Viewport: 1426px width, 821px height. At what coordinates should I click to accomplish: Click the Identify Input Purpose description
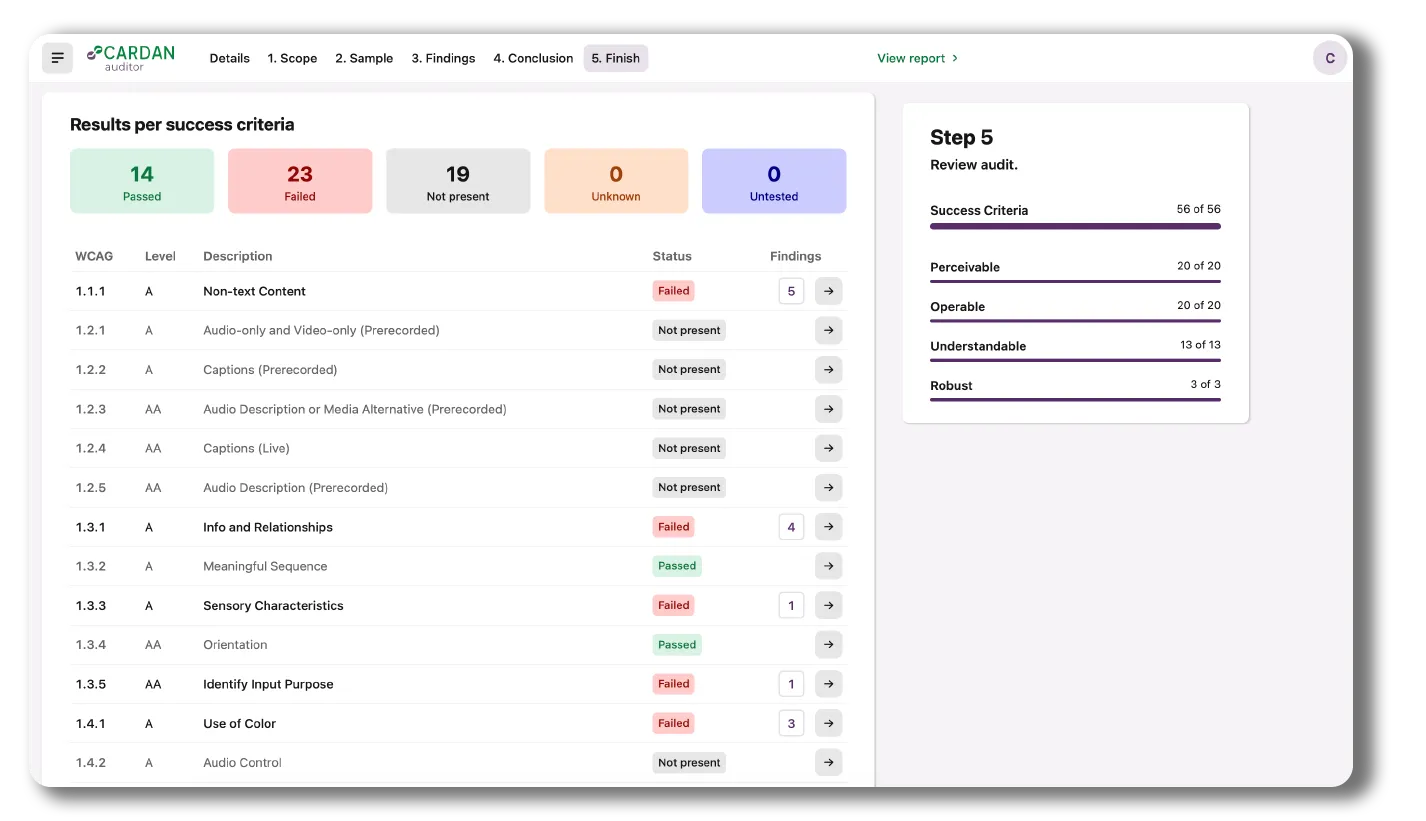tap(268, 684)
